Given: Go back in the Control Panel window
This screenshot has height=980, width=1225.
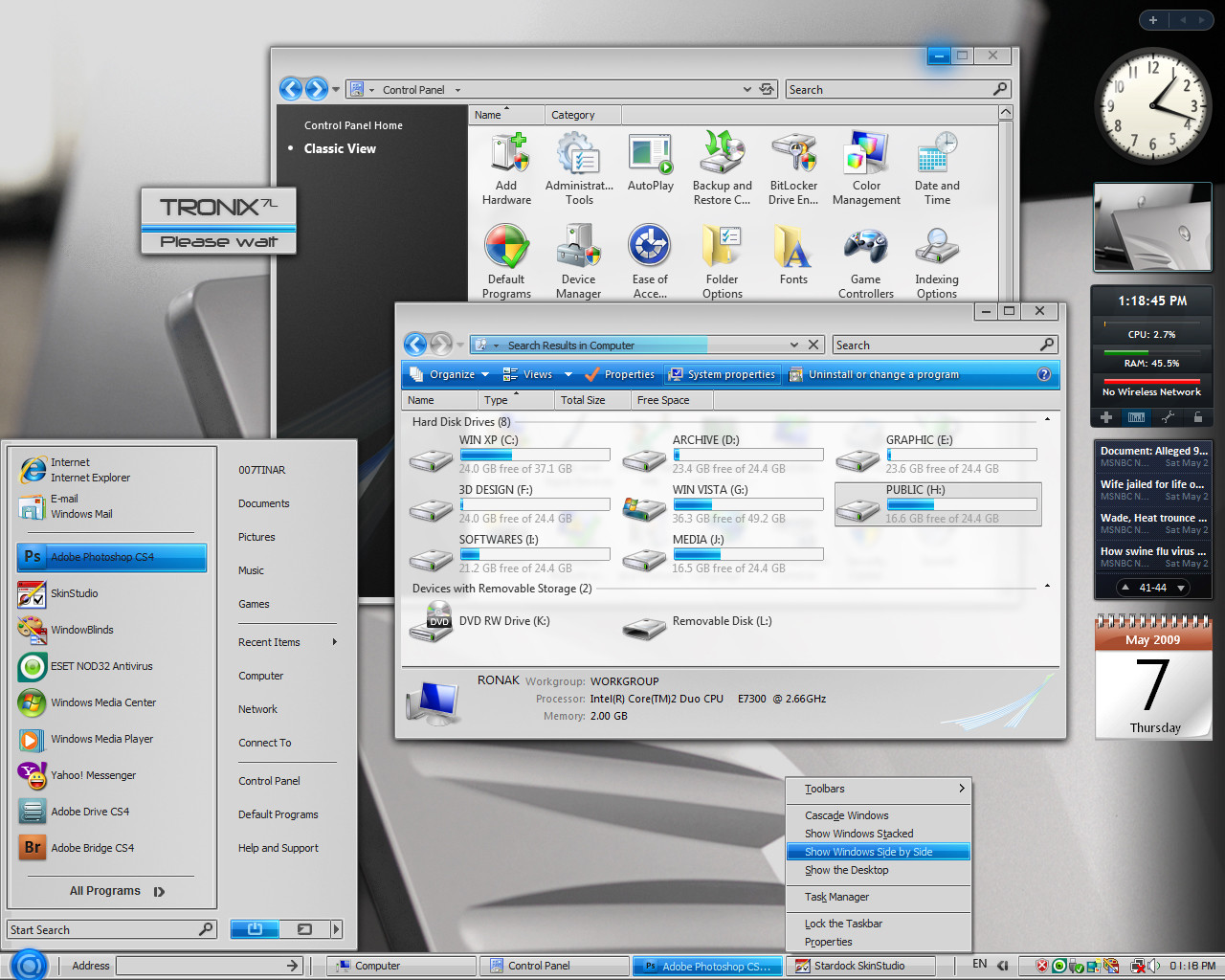Looking at the screenshot, I should tap(291, 89).
